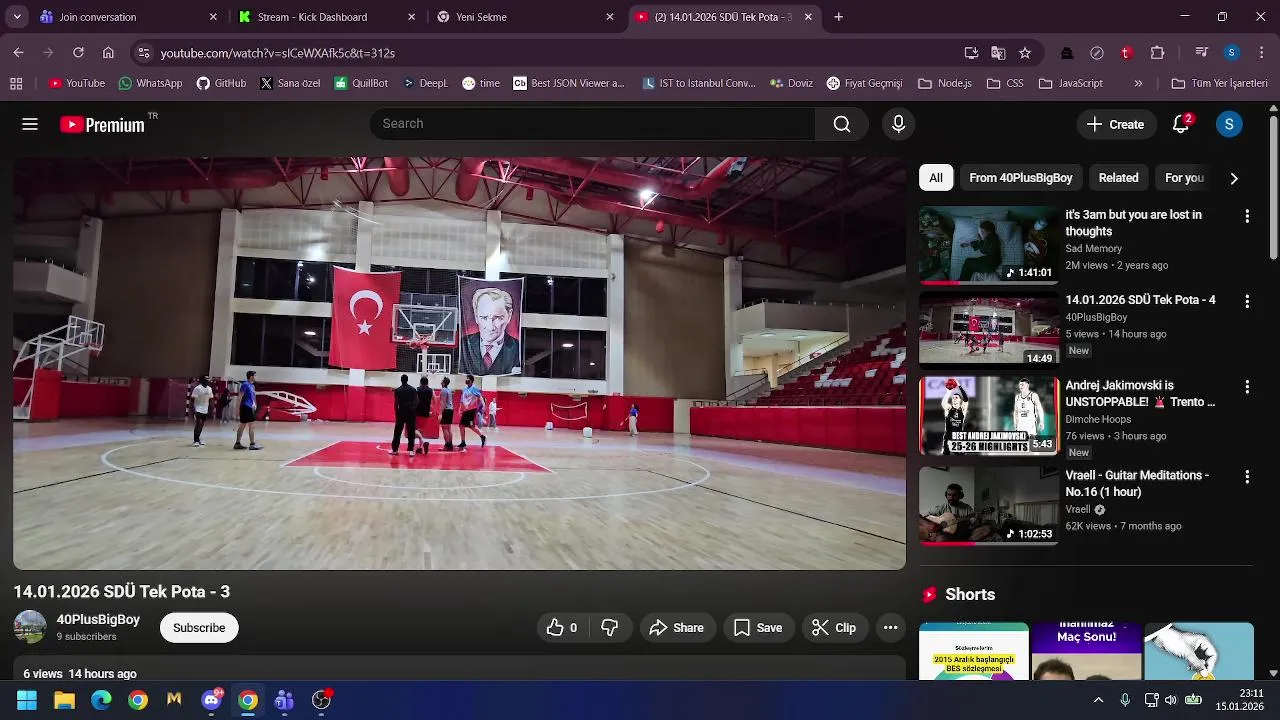This screenshot has height=720, width=1280.
Task: Switch to 'Stream - Kick Dashboard' tab
Action: pyautogui.click(x=325, y=17)
